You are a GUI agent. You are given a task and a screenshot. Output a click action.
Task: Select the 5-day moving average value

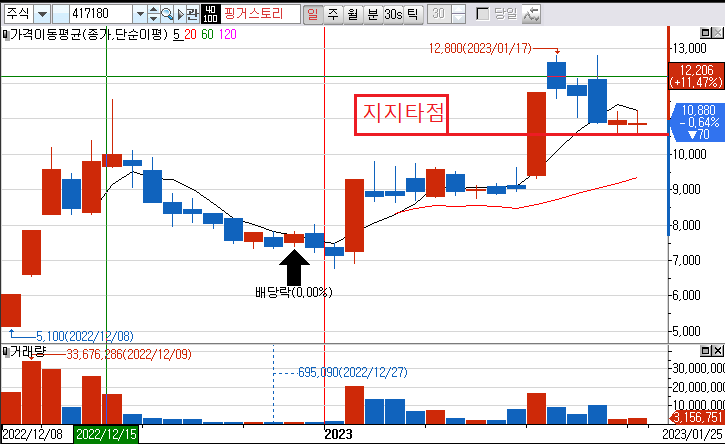[177, 35]
